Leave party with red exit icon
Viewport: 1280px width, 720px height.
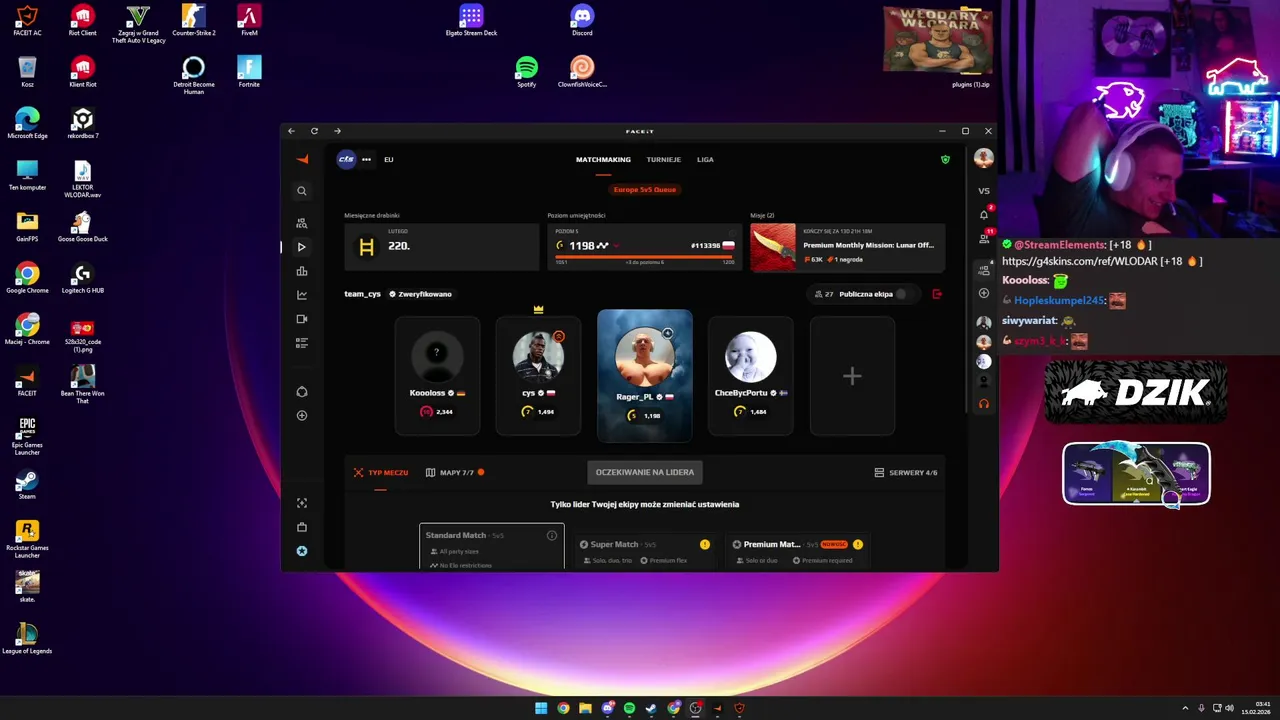[x=937, y=294]
